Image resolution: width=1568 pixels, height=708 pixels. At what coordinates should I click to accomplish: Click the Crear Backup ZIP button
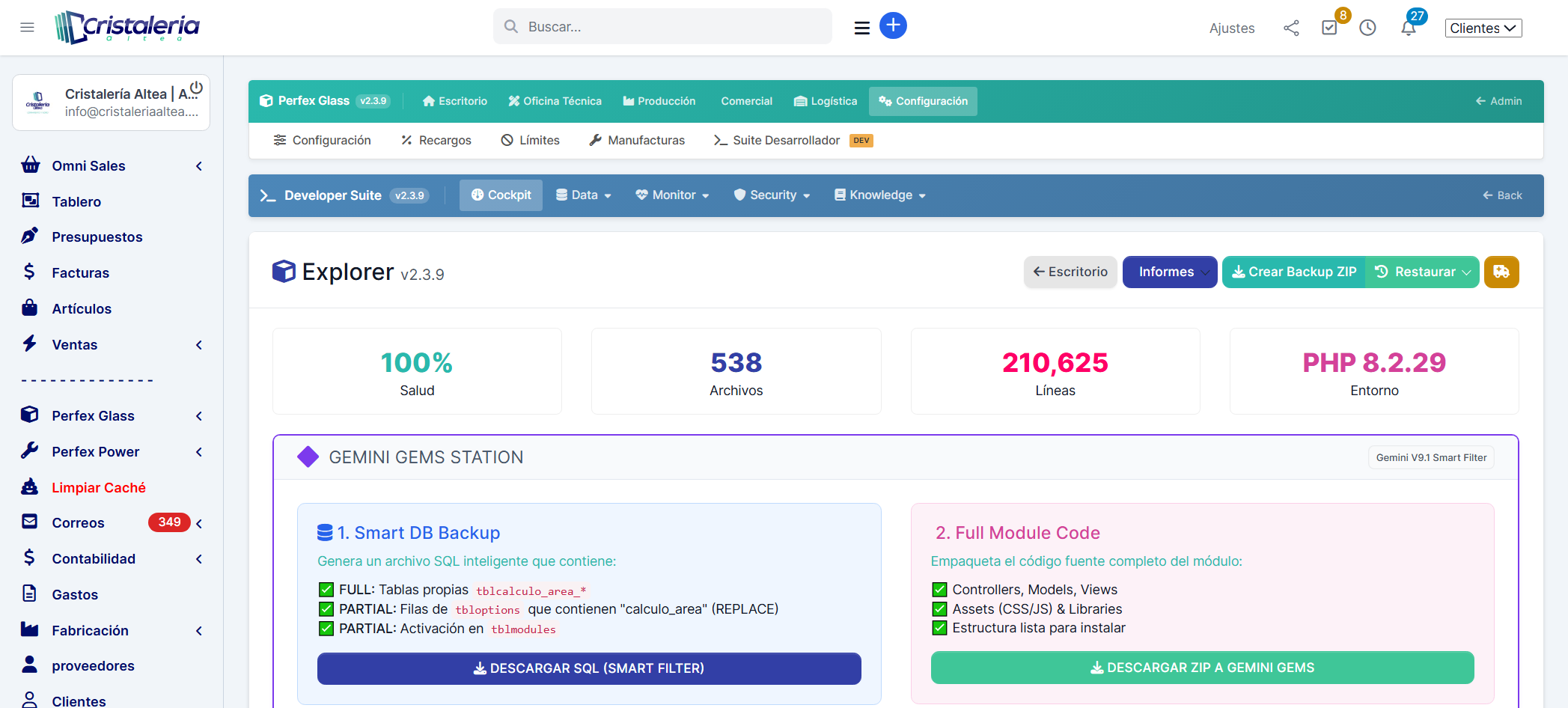pos(1294,272)
